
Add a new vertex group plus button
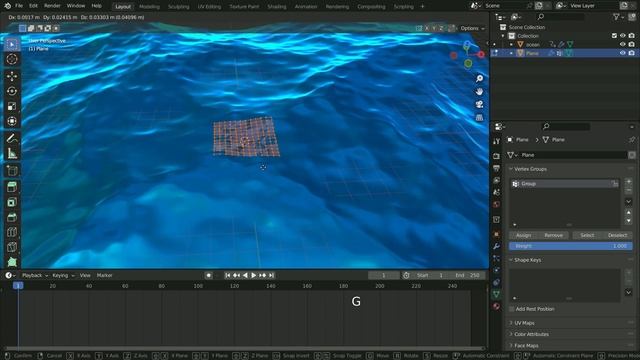629,181
